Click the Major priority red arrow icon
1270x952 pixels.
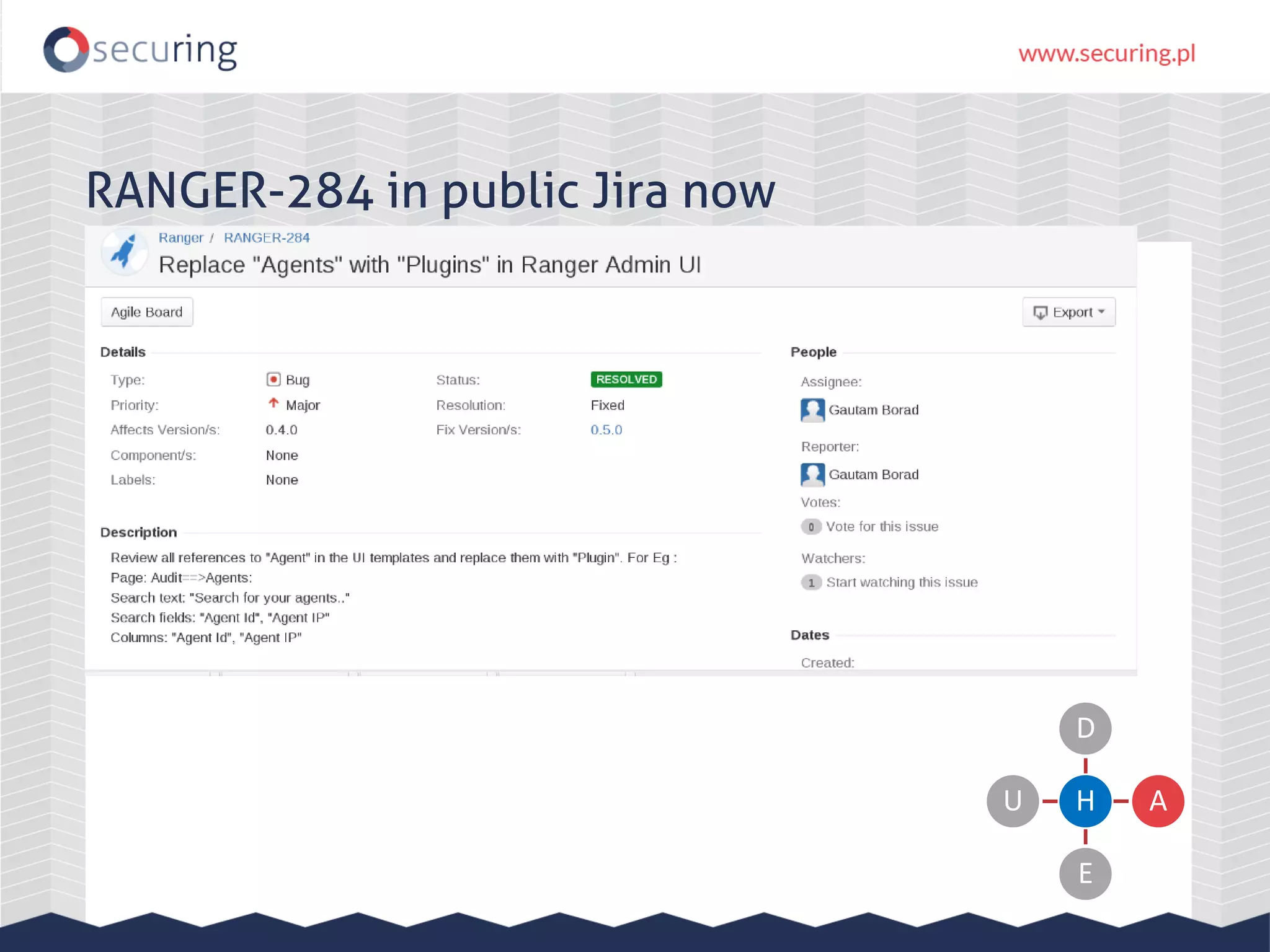(273, 403)
